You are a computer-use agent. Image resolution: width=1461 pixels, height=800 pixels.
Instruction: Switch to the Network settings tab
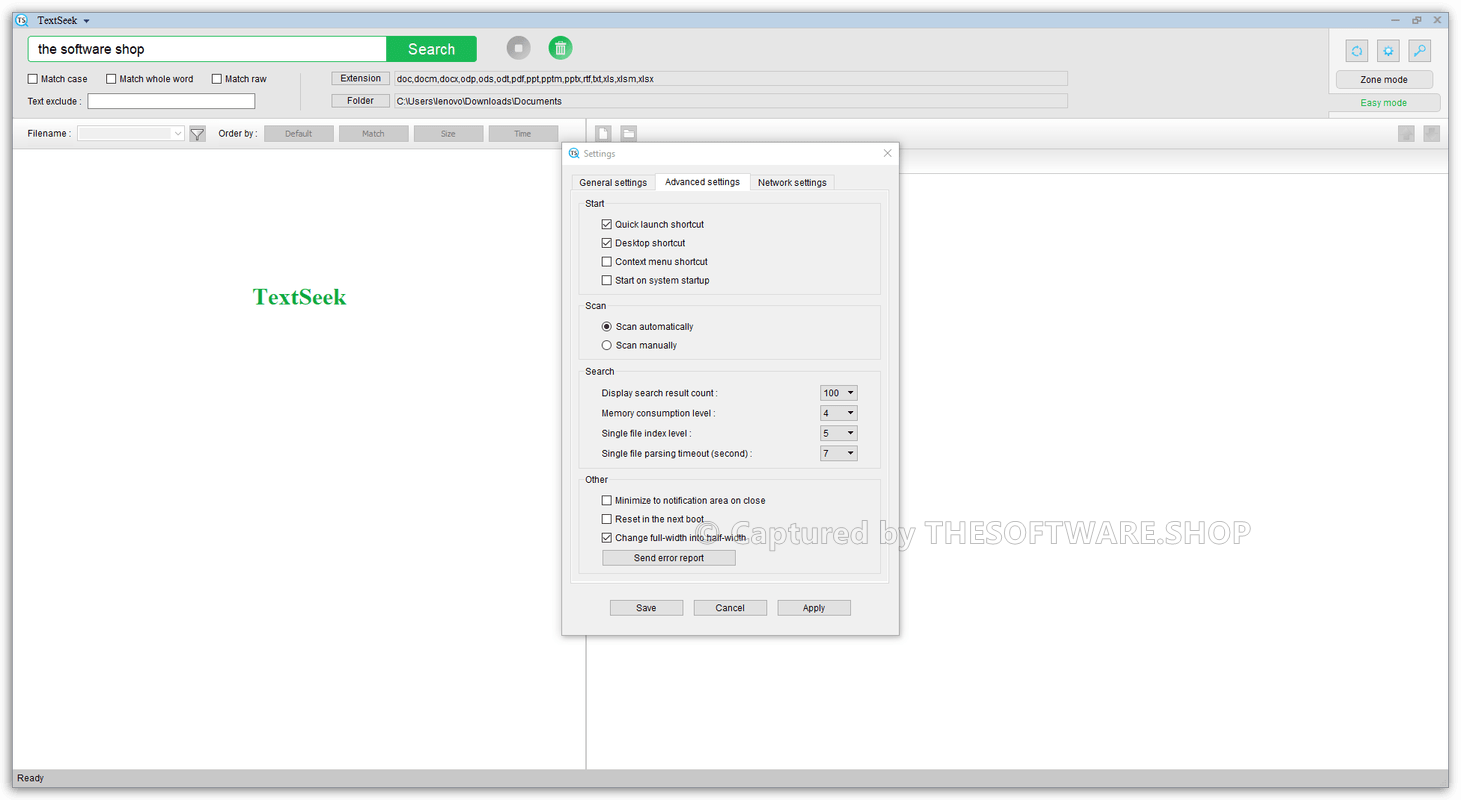click(792, 182)
